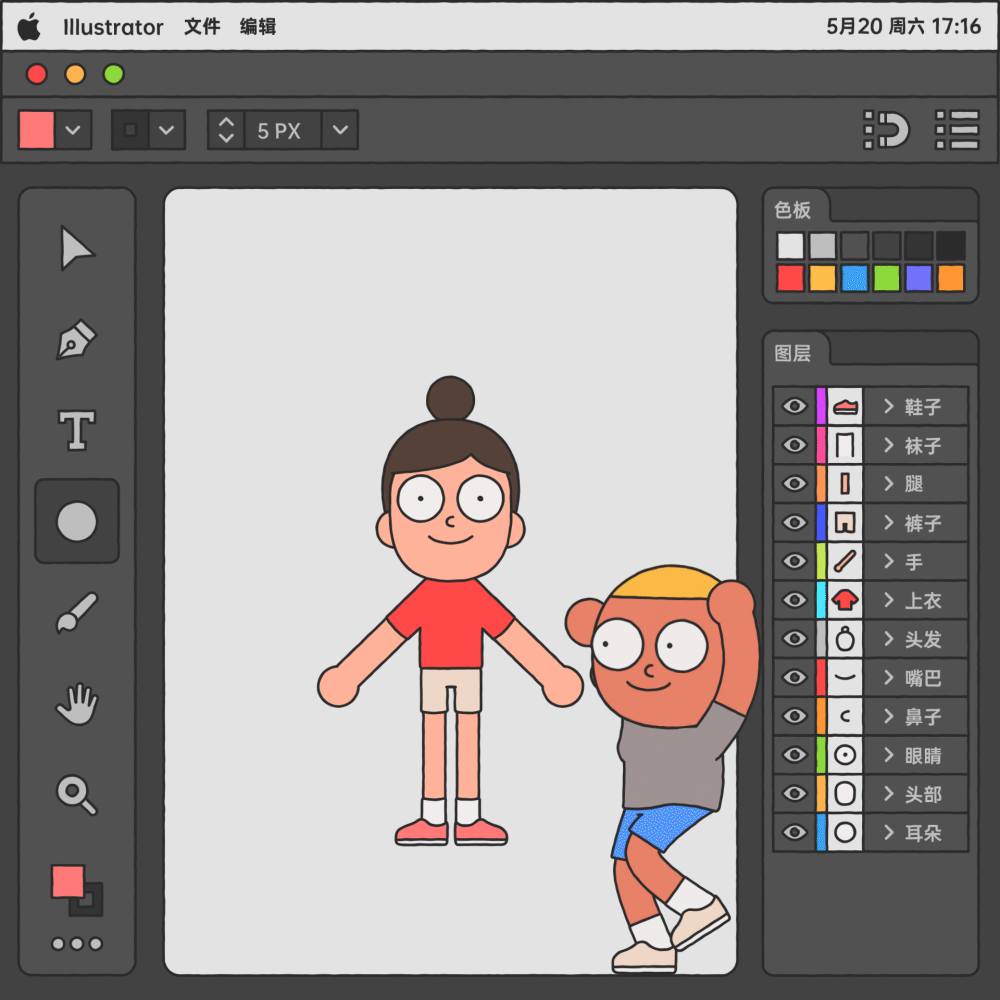1000x1000 pixels.
Task: Open the fill color dropdown arrow
Action: (x=73, y=130)
